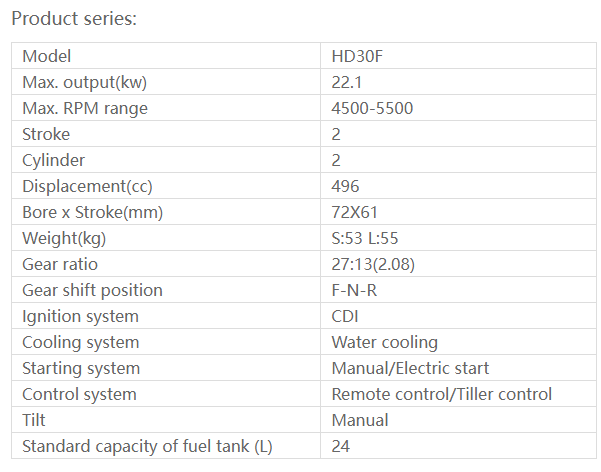Screen dimensions: 601x472
Task: Select the CDI ignition system value
Action: click(346, 316)
